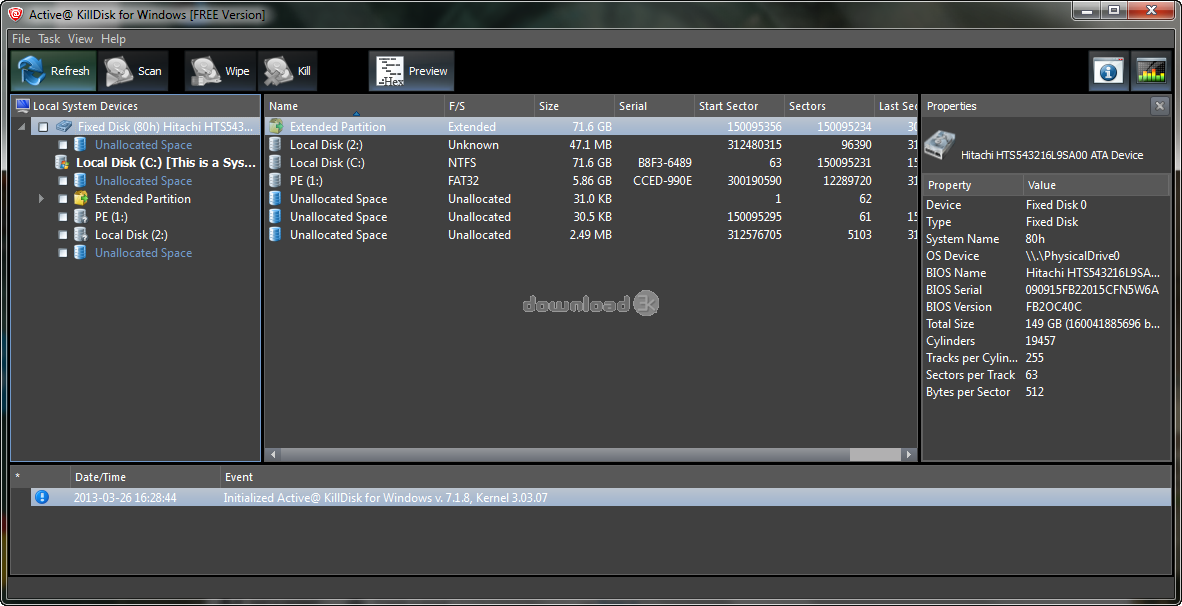The height and width of the screenshot is (606, 1182).
Task: Open the View menu
Action: click(x=81, y=39)
